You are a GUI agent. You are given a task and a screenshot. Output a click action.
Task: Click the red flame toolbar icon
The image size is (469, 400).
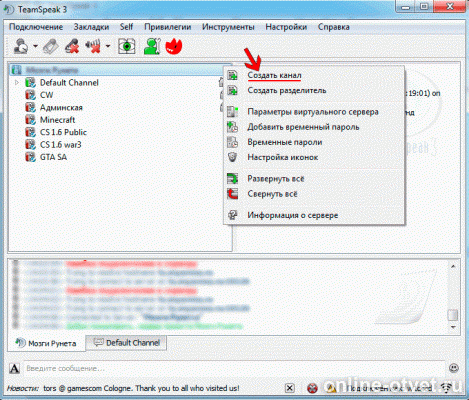coord(174,46)
